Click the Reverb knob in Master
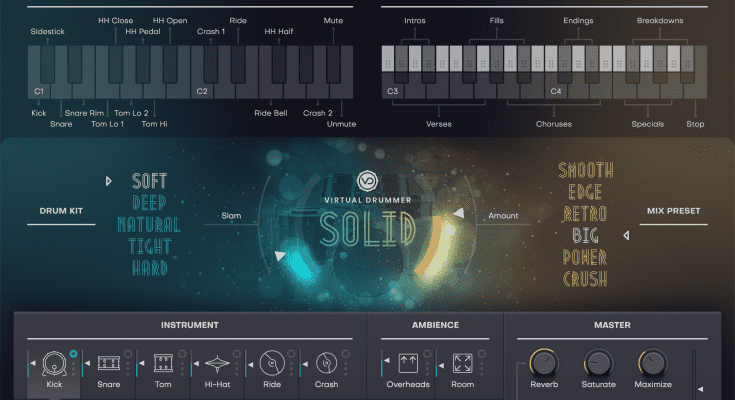 543,362
